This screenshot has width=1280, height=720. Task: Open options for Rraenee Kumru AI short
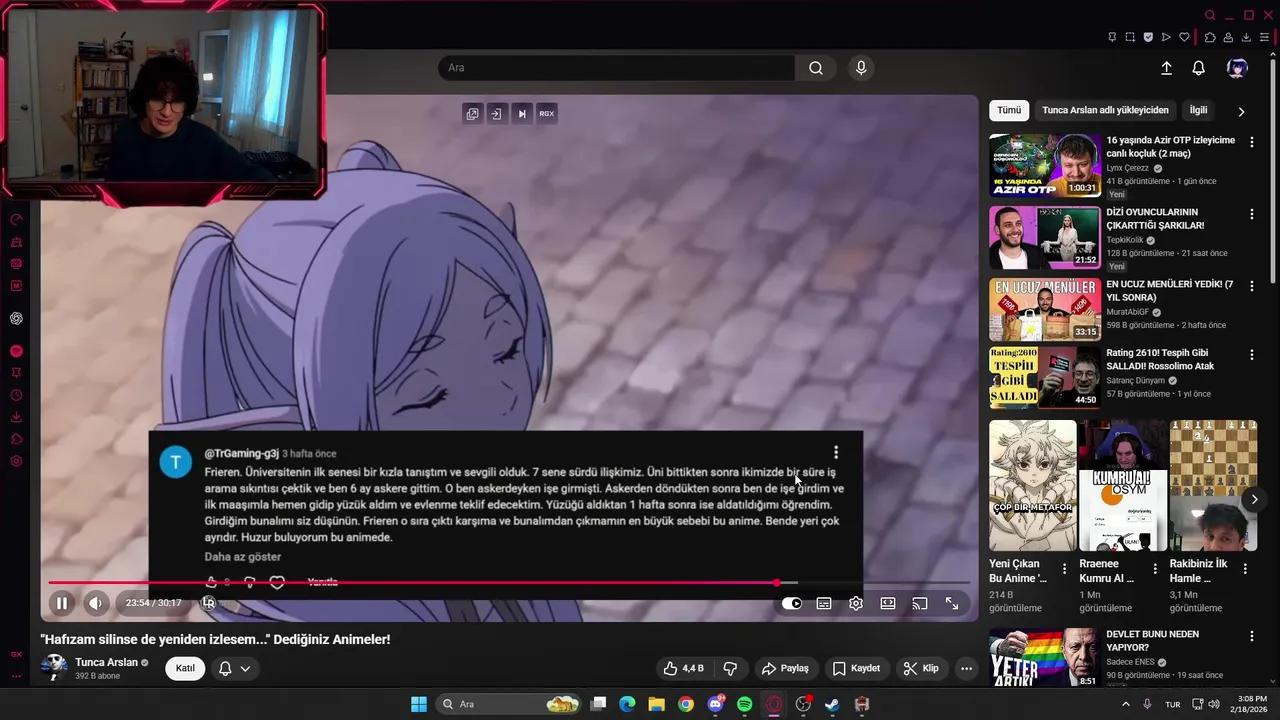[x=1155, y=569]
